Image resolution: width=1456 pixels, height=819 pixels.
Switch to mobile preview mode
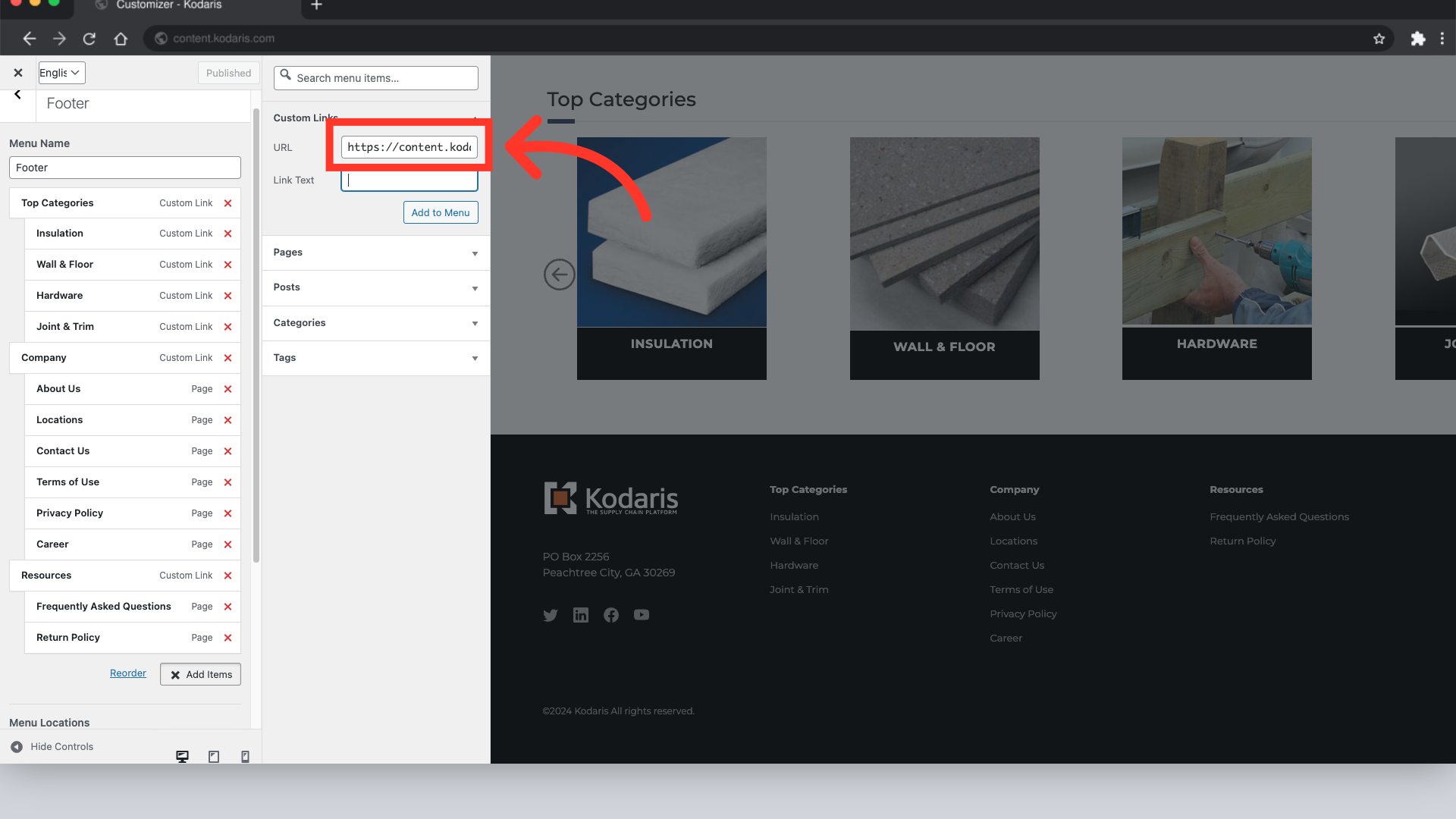coord(245,756)
